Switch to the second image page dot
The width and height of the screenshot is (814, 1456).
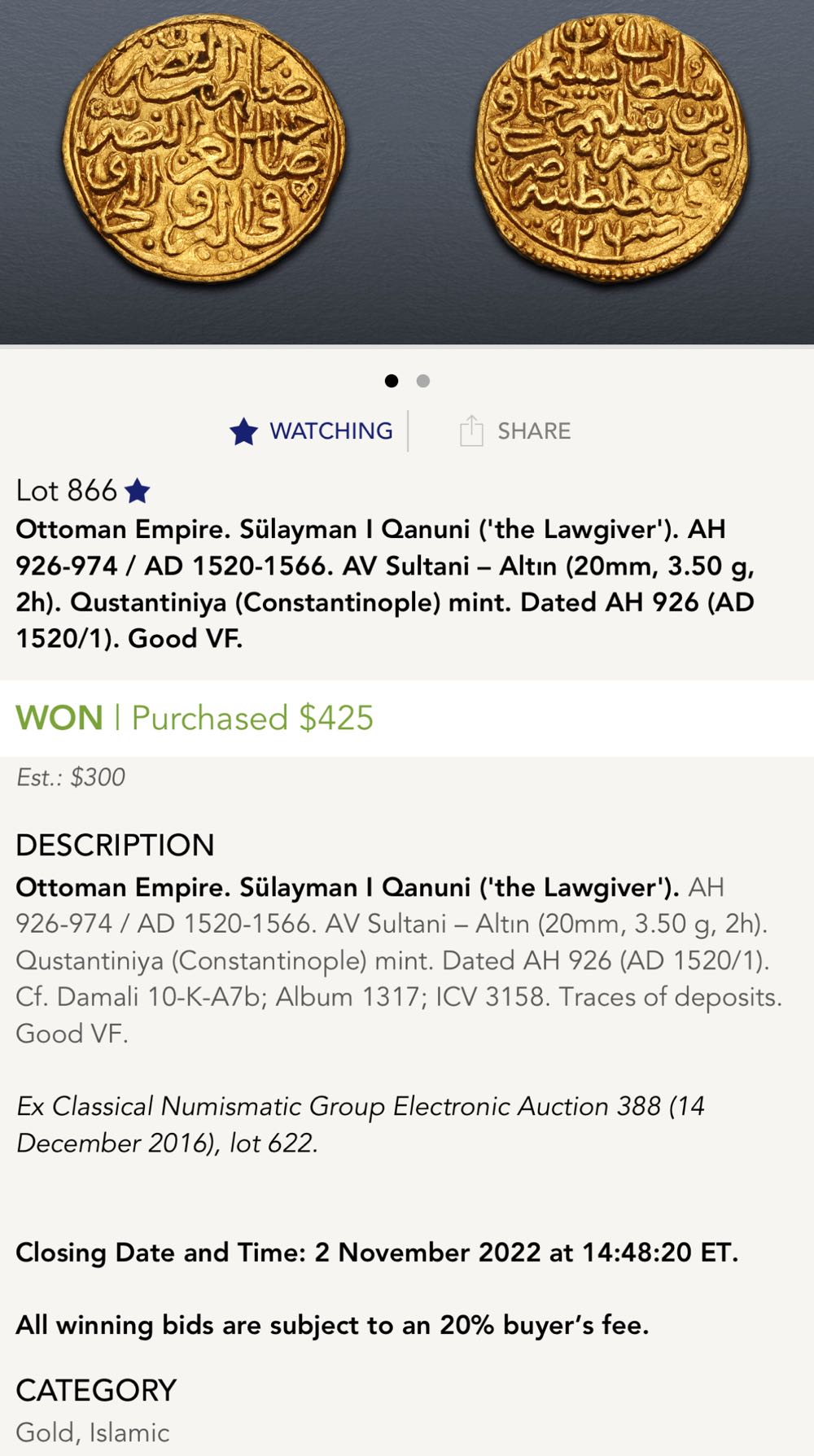click(422, 381)
